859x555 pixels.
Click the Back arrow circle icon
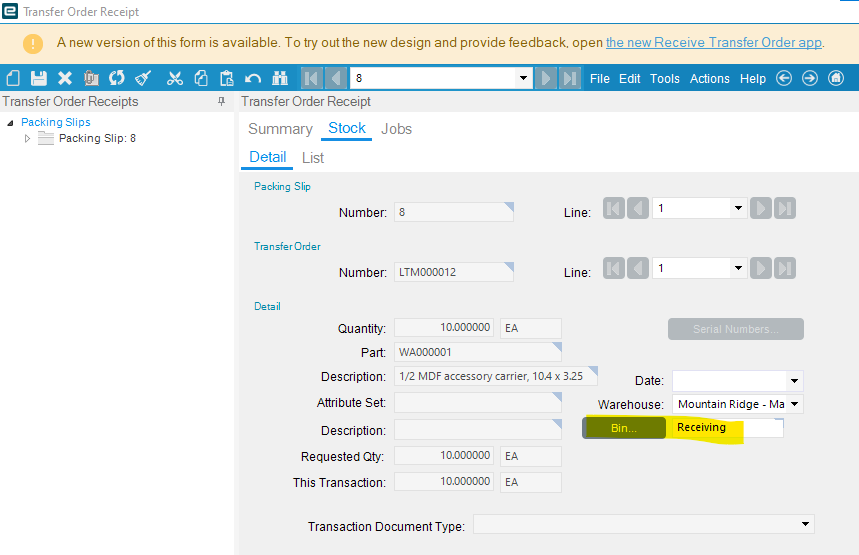[x=784, y=78]
